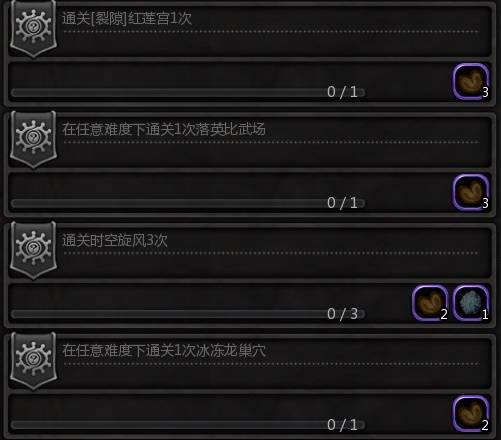The width and height of the screenshot is (501, 440).
Task: Click the reward panel row under 冰冻龙巢穴 quest
Action: pos(250,414)
